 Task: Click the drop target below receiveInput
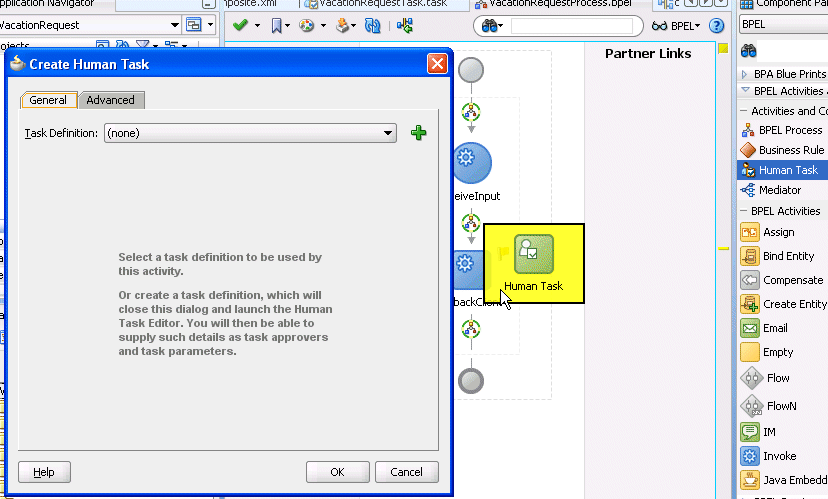coord(471,223)
